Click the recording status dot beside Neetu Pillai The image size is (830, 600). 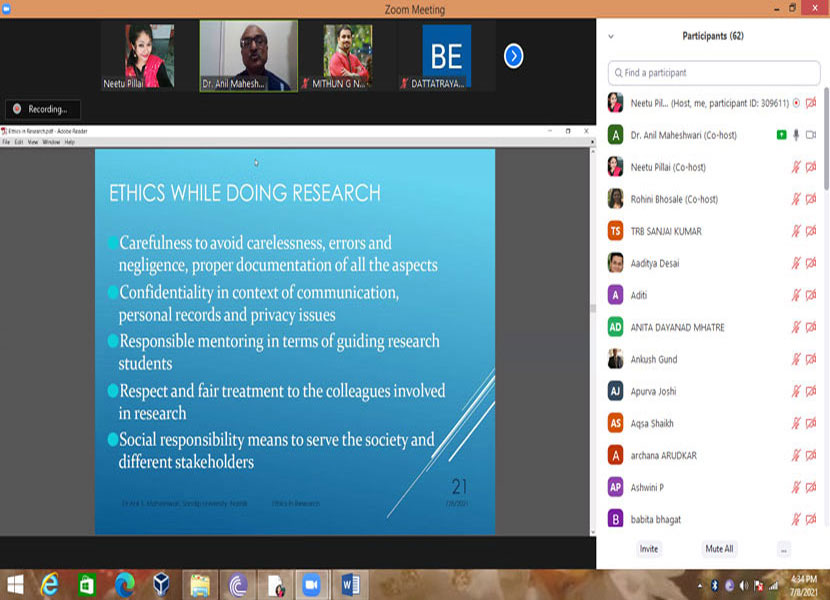(796, 102)
